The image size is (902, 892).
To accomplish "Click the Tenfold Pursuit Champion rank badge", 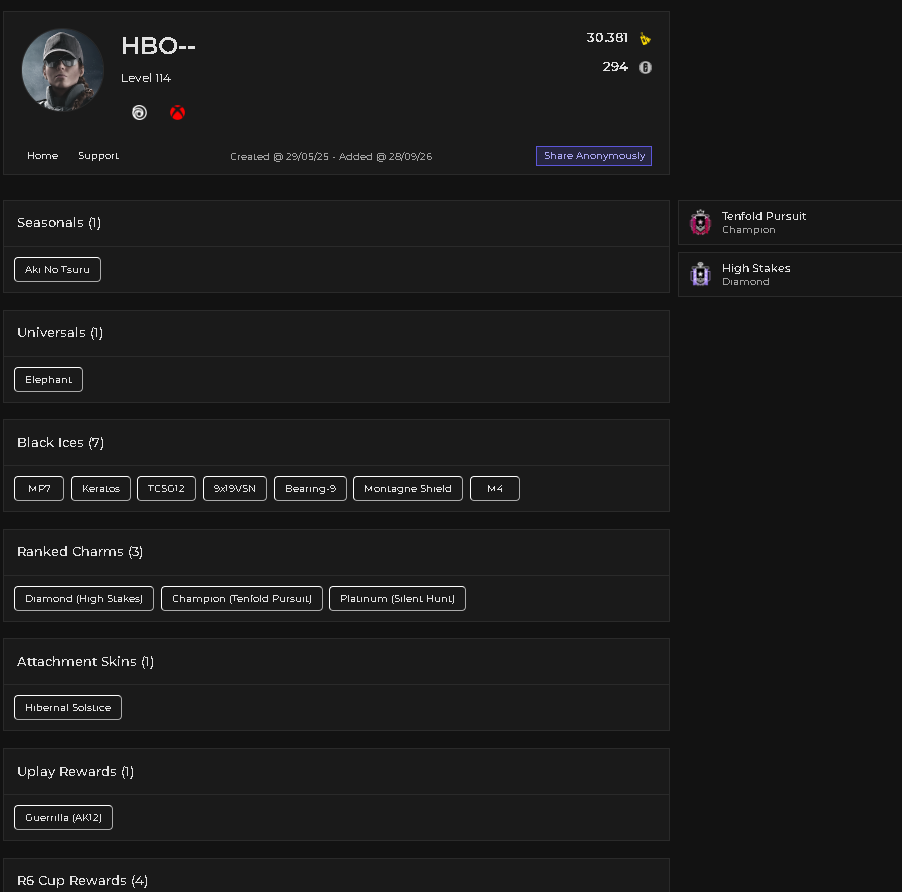I will (x=700, y=223).
